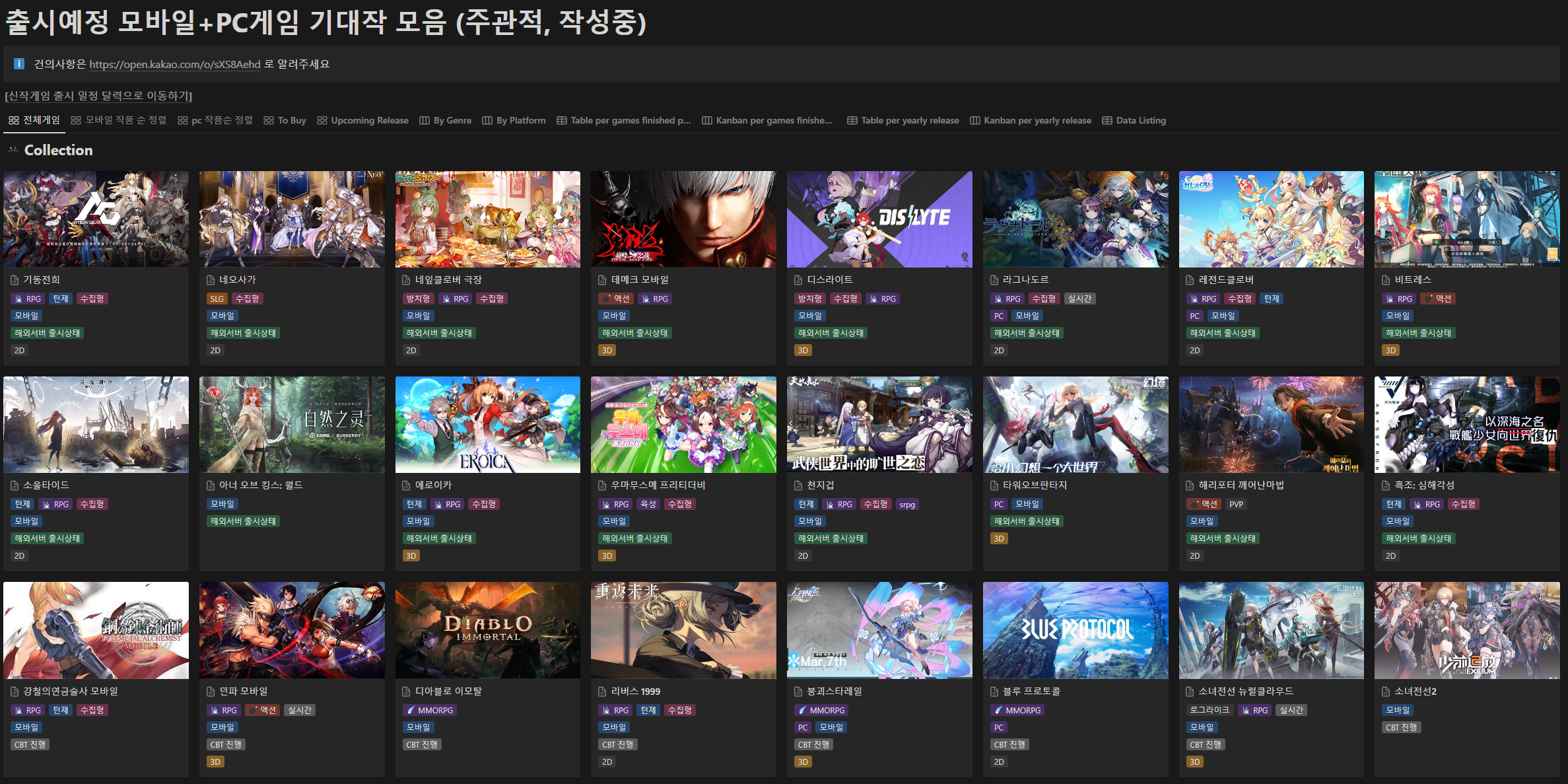Open the To Buy view tab
The image size is (1568, 784).
coord(285,120)
